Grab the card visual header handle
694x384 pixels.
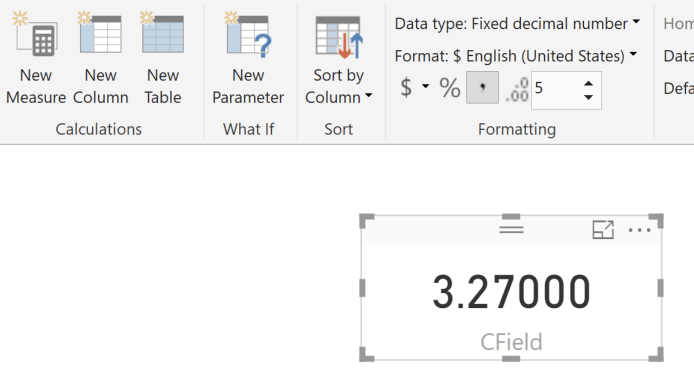click(511, 229)
